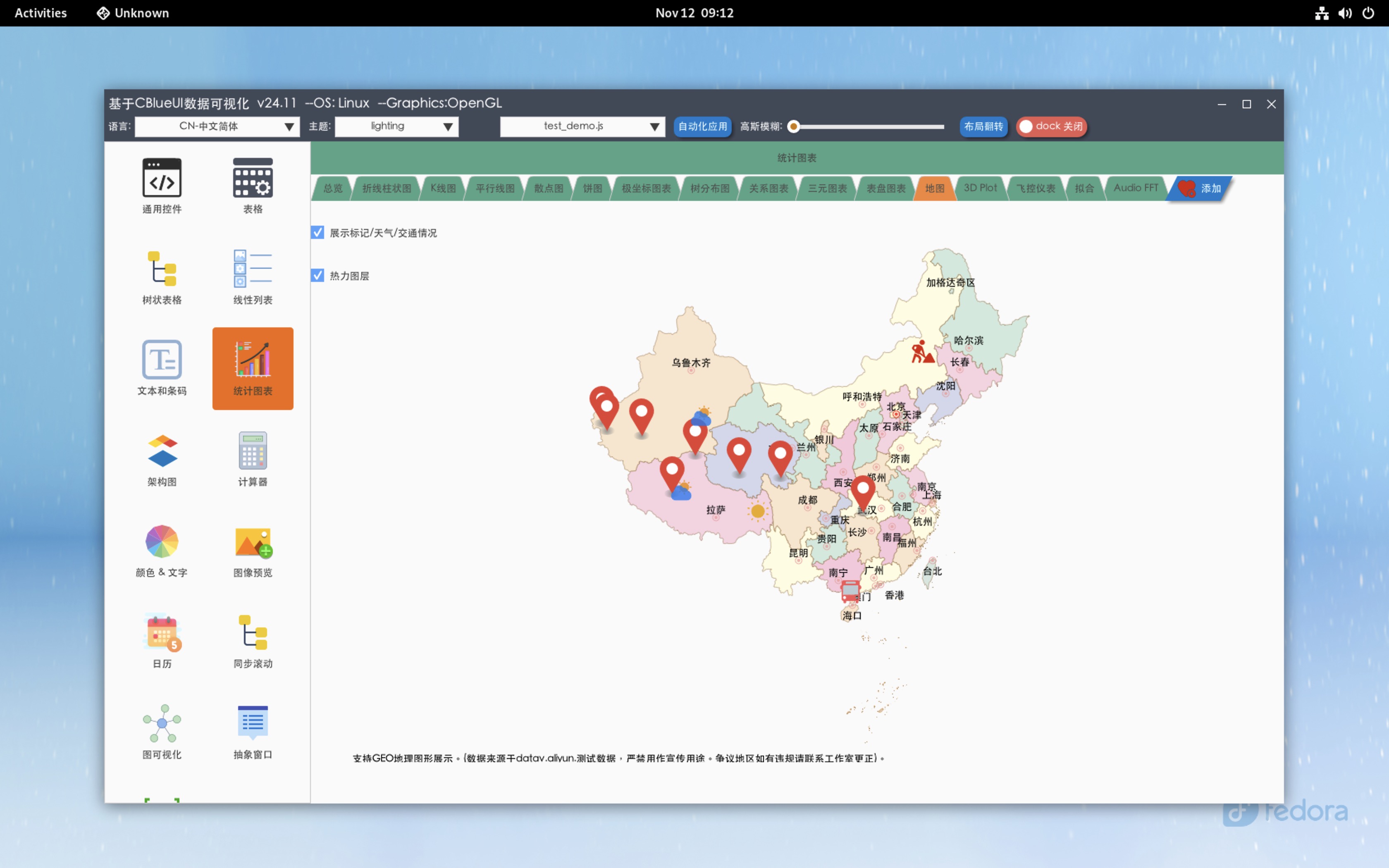Click the construction worker marker near 哈尔滨

pyautogui.click(x=922, y=352)
